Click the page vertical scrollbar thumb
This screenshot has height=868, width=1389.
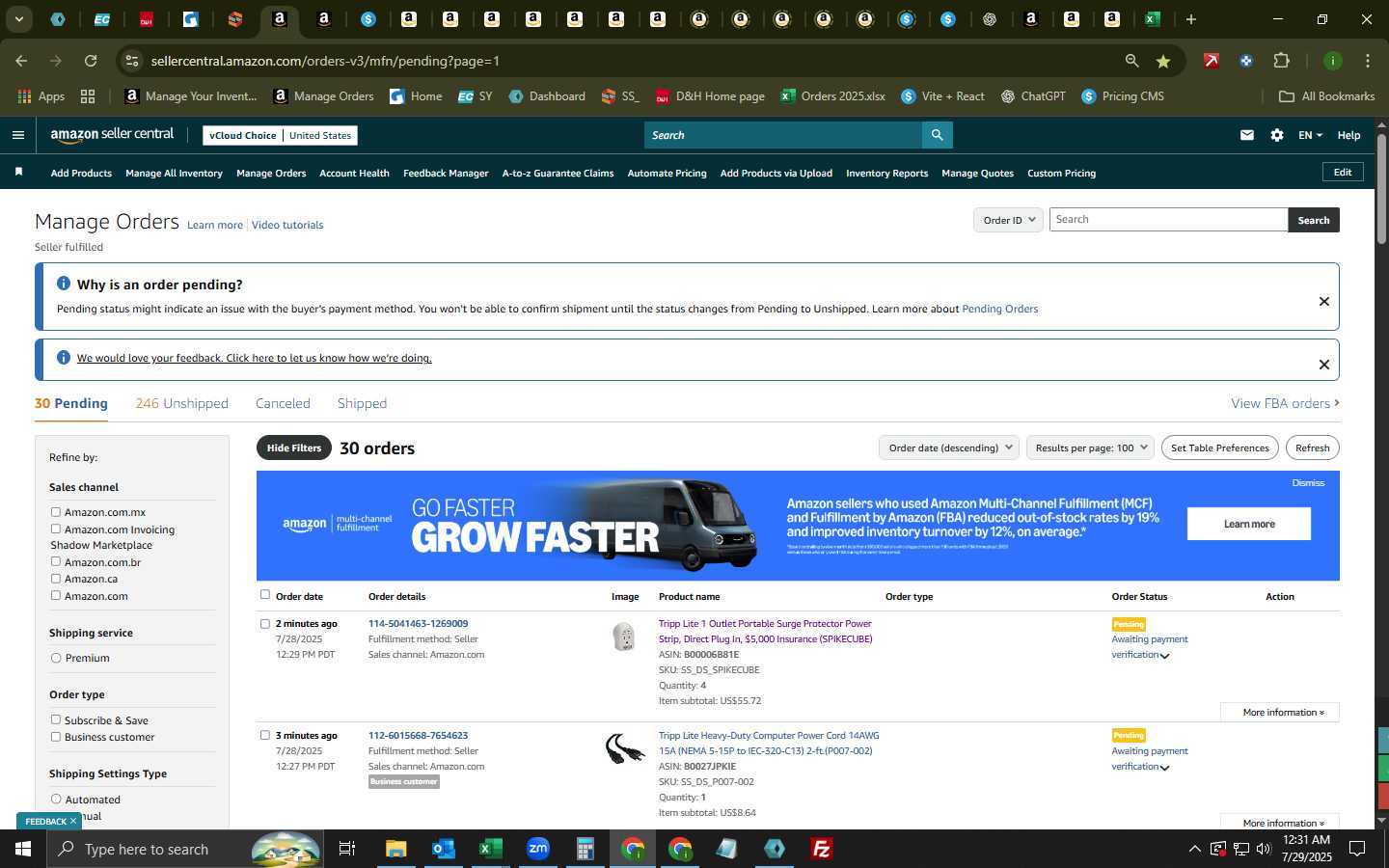point(1381,188)
